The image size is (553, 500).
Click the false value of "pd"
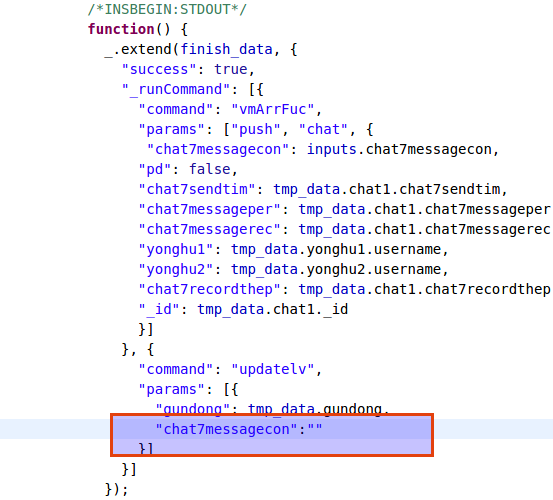click(210, 170)
